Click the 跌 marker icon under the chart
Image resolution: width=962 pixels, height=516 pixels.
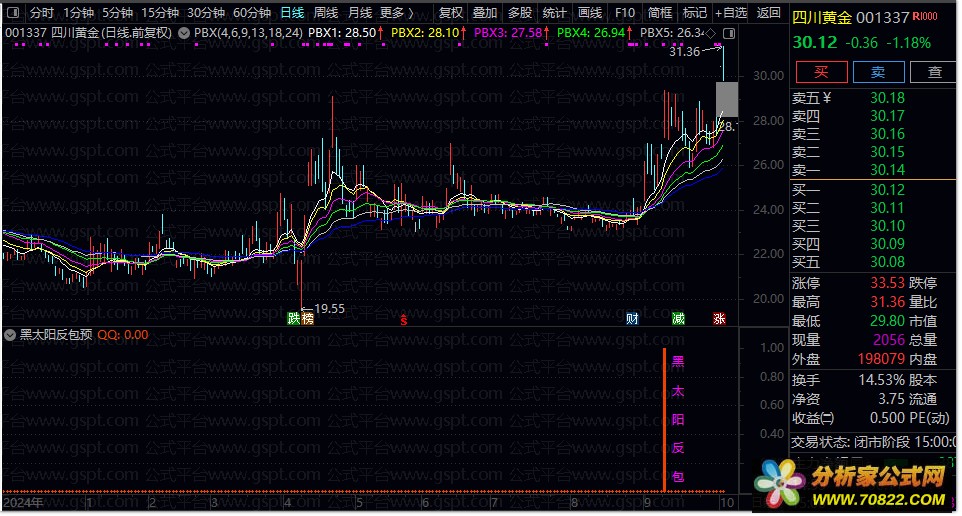tap(294, 319)
